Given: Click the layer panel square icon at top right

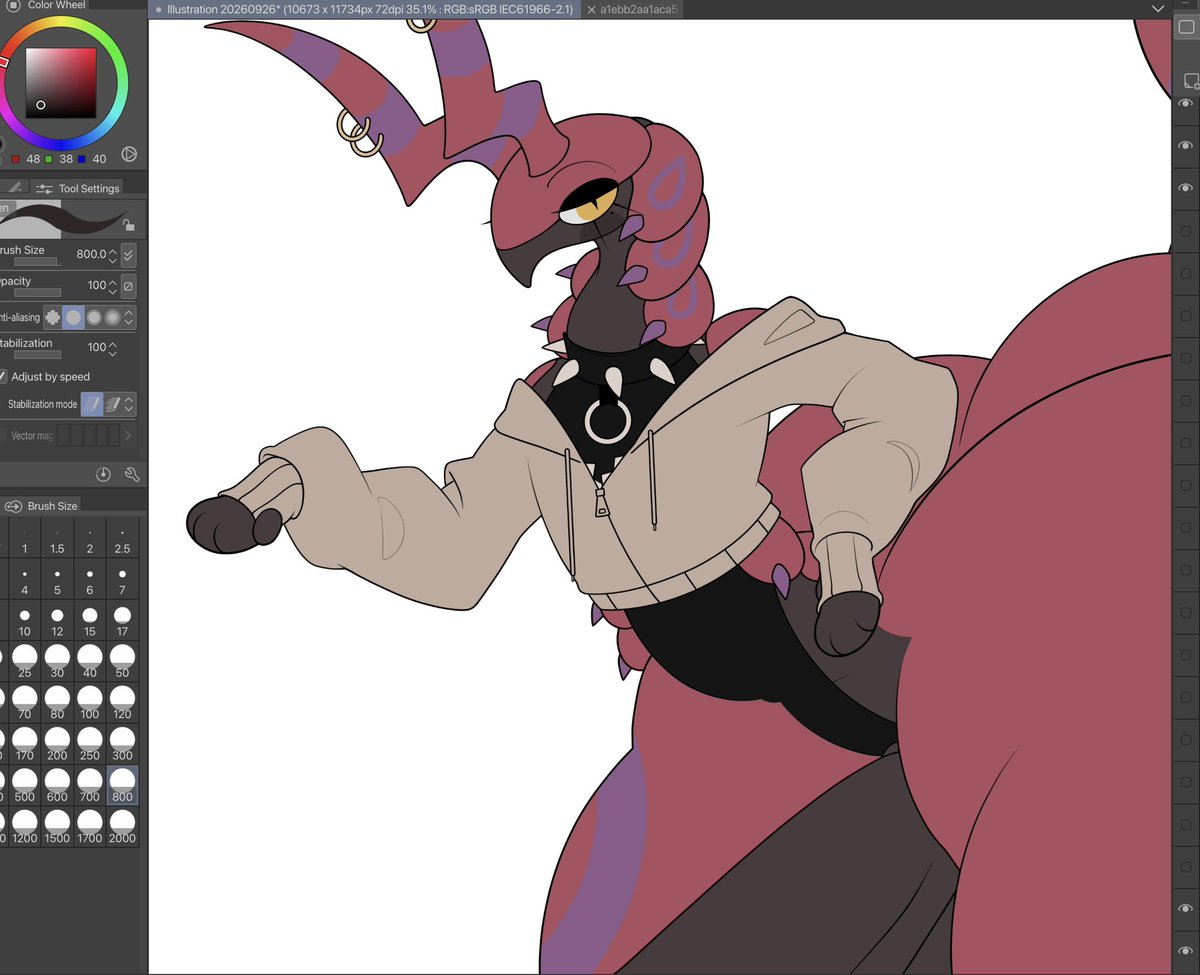Looking at the screenshot, I should pos(1186,29).
